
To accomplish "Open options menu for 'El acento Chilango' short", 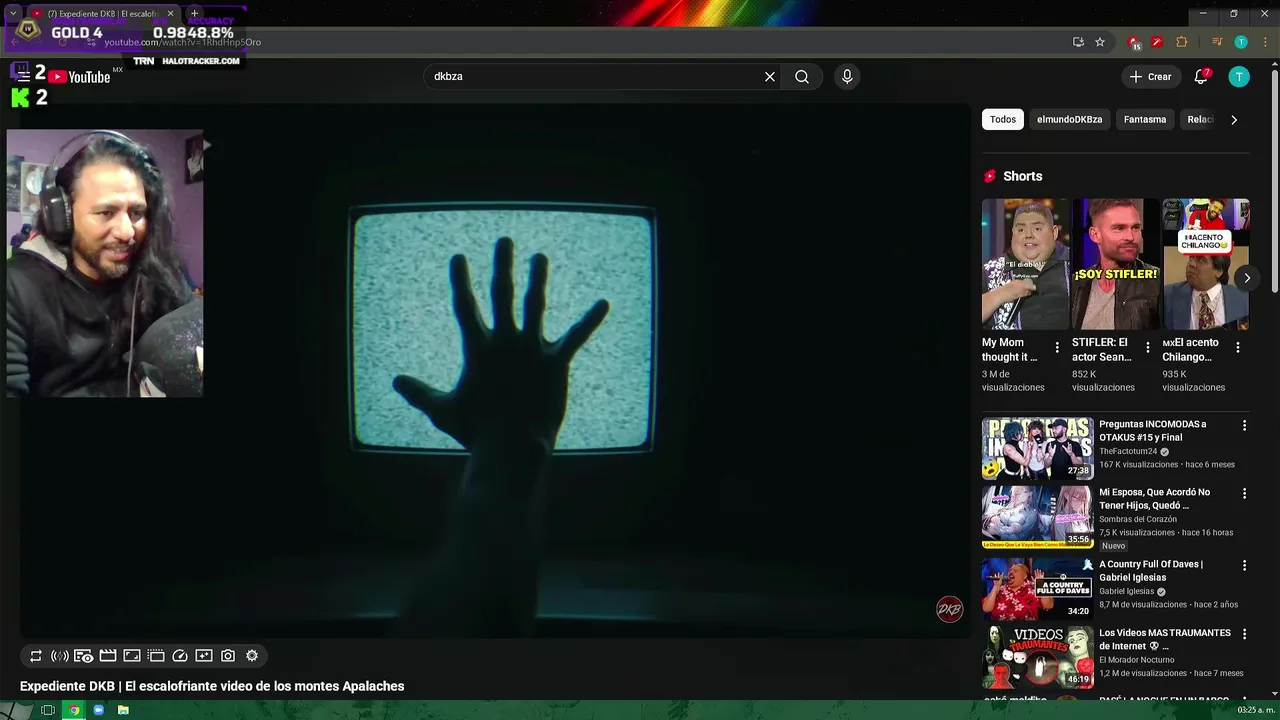I will 1238,348.
